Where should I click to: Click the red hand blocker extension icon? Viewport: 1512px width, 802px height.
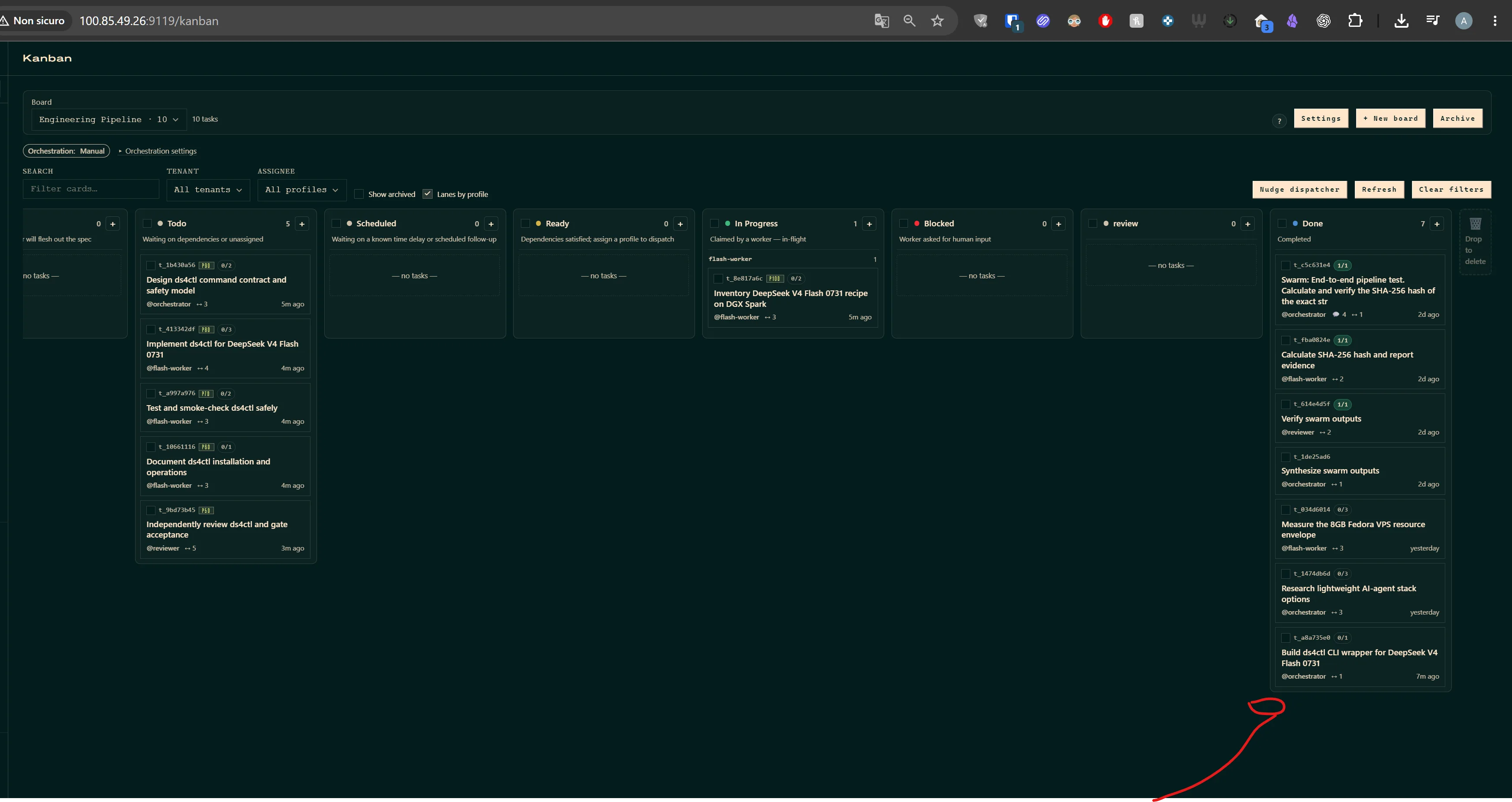click(1105, 21)
